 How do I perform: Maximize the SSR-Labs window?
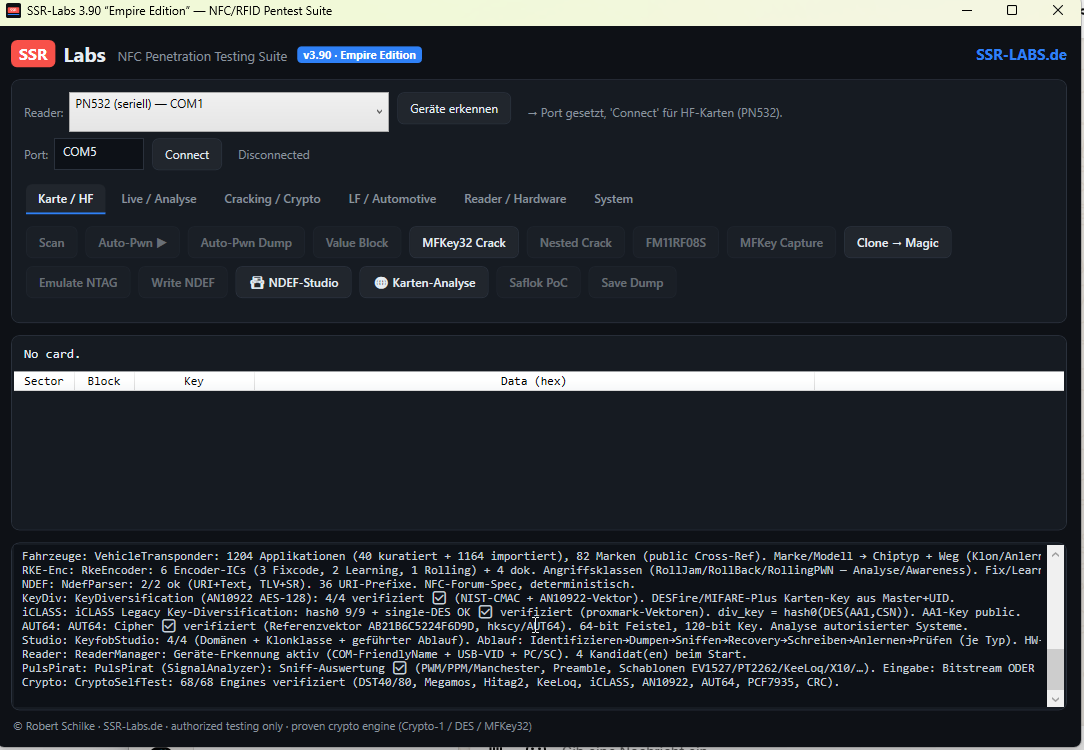1012,10
